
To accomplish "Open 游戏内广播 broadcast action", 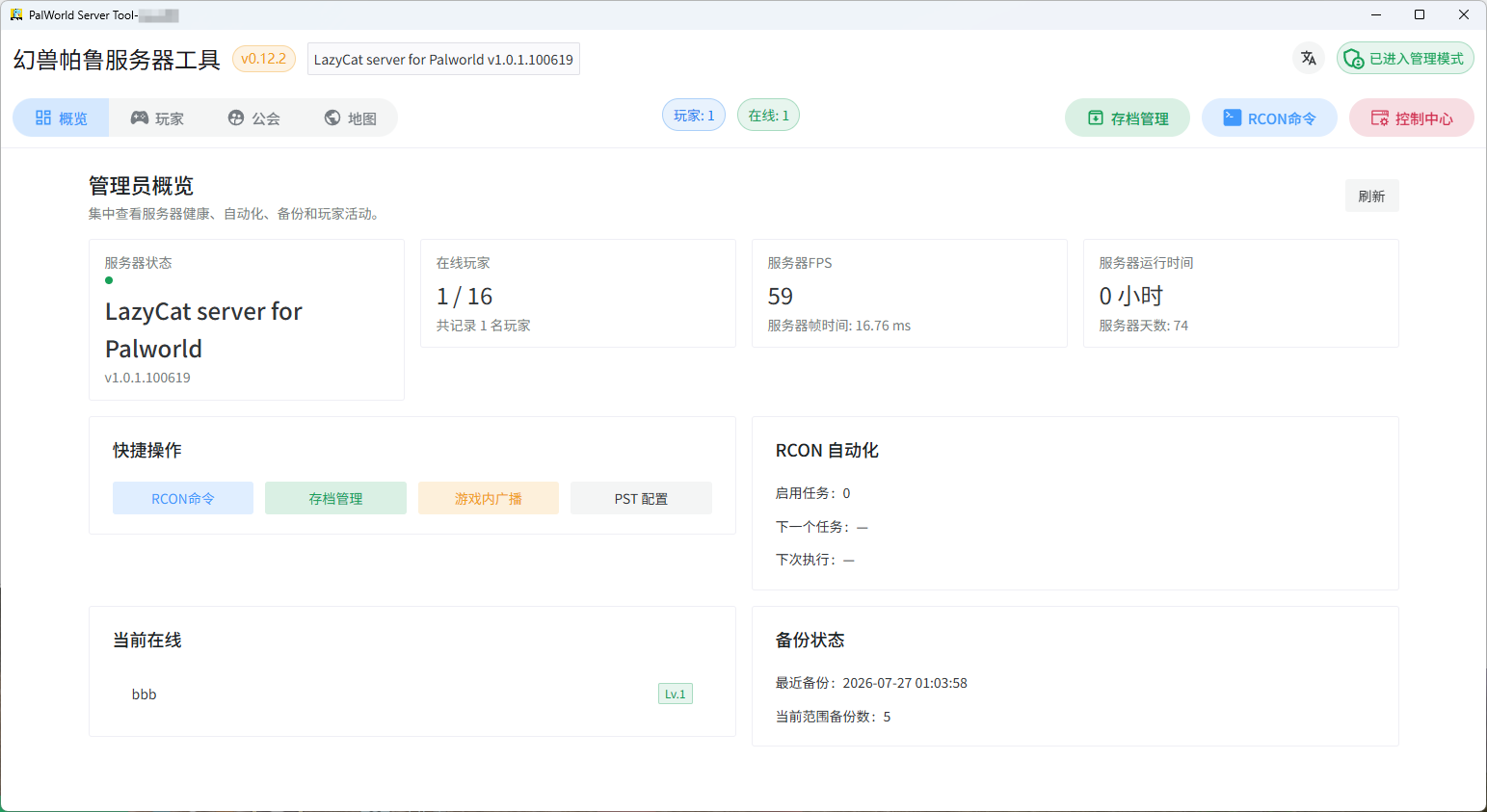I will (x=488, y=498).
